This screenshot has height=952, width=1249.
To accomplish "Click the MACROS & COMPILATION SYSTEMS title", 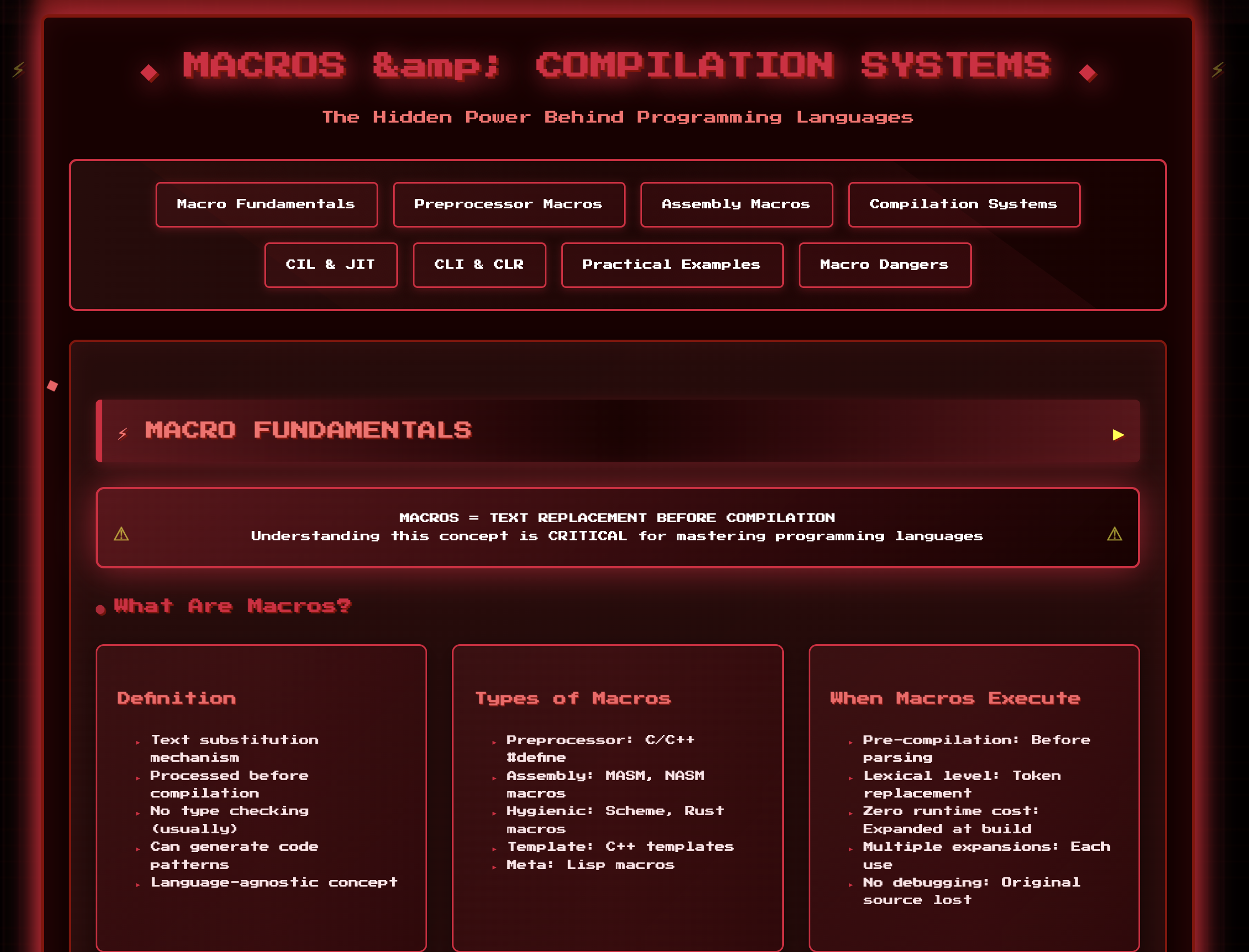I will click(x=618, y=66).
